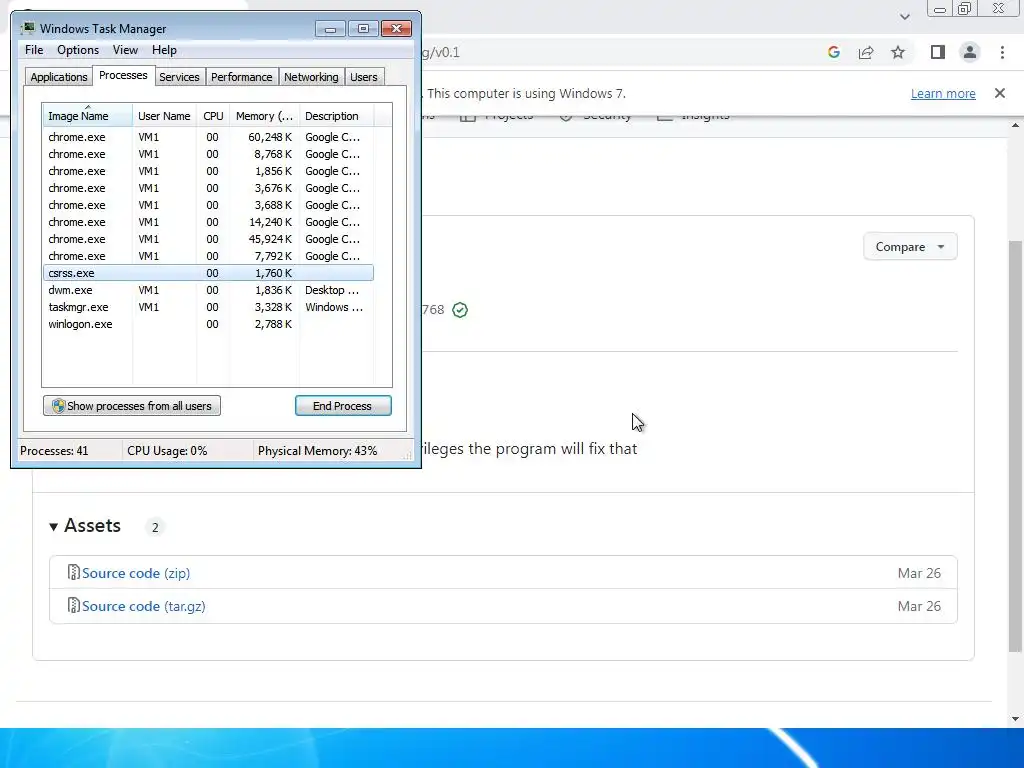This screenshot has height=768, width=1024.
Task: Switch to the Networking tab
Action: coord(311,77)
